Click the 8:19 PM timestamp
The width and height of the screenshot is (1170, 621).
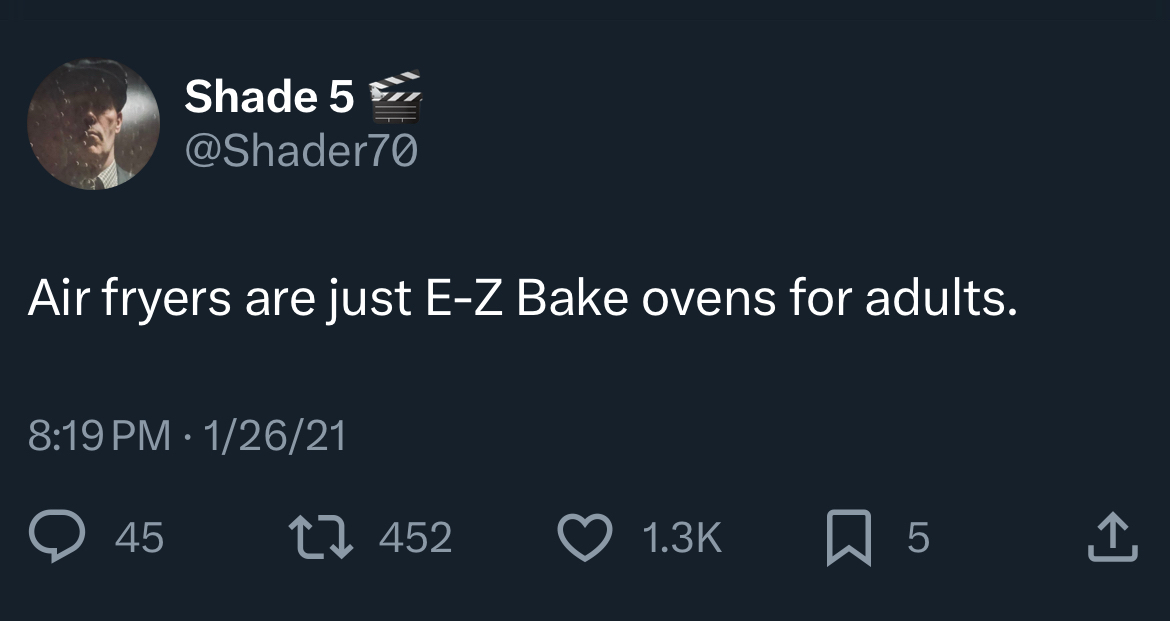click(x=100, y=436)
